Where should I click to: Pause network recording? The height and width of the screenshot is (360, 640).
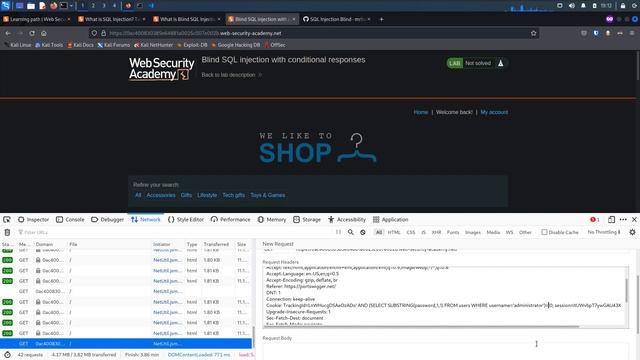coord(338,232)
